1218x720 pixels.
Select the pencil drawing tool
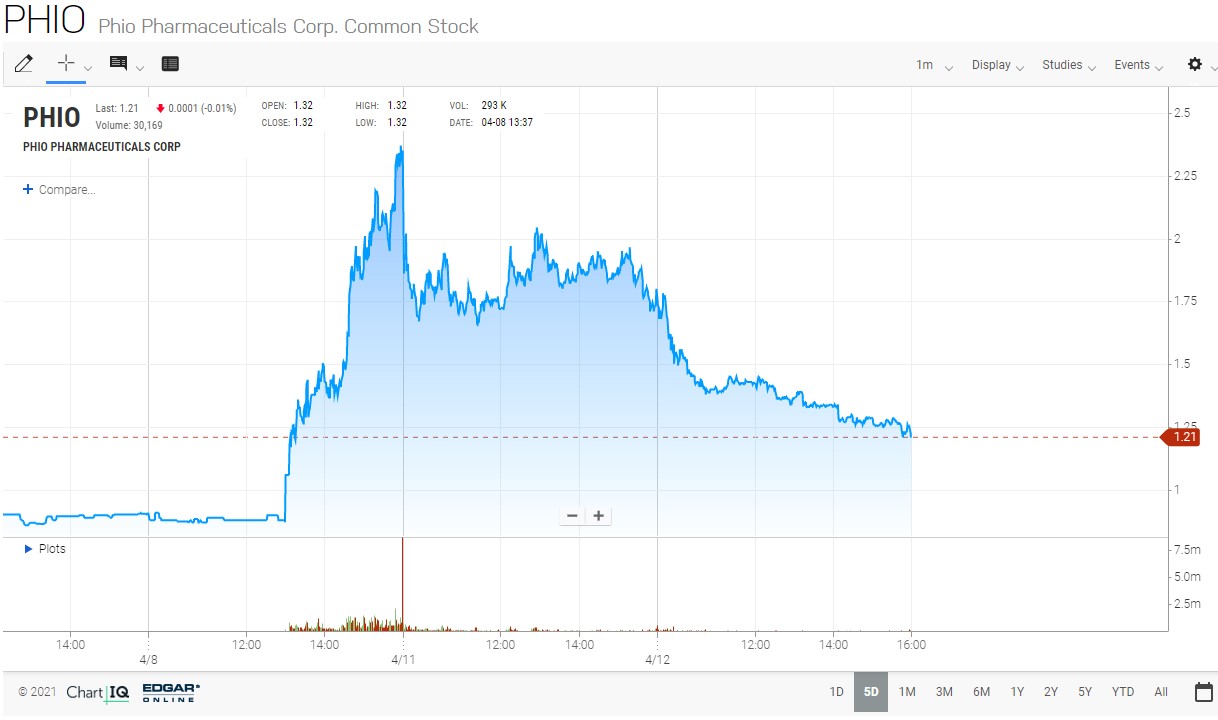coord(23,64)
